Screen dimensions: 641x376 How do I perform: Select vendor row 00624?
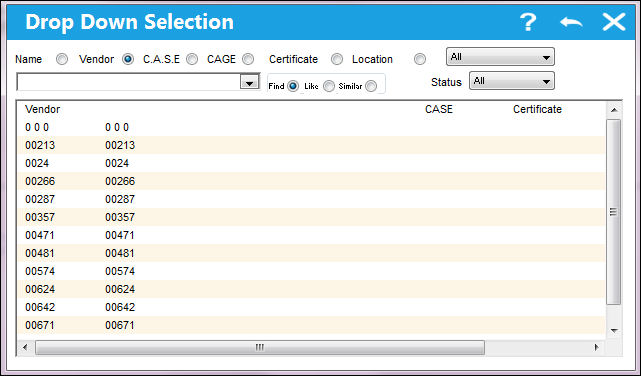tap(311, 289)
